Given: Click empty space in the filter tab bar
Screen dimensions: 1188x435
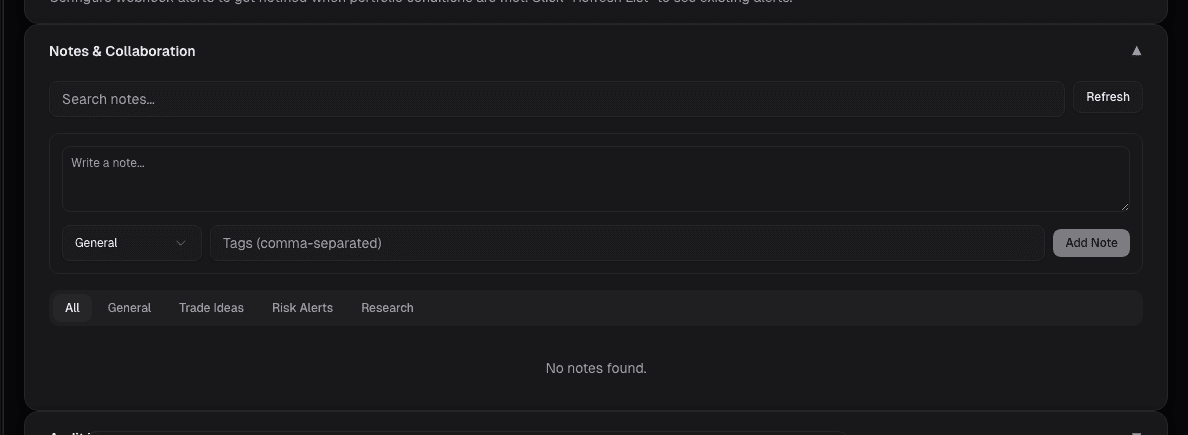Looking at the screenshot, I should click(x=780, y=308).
